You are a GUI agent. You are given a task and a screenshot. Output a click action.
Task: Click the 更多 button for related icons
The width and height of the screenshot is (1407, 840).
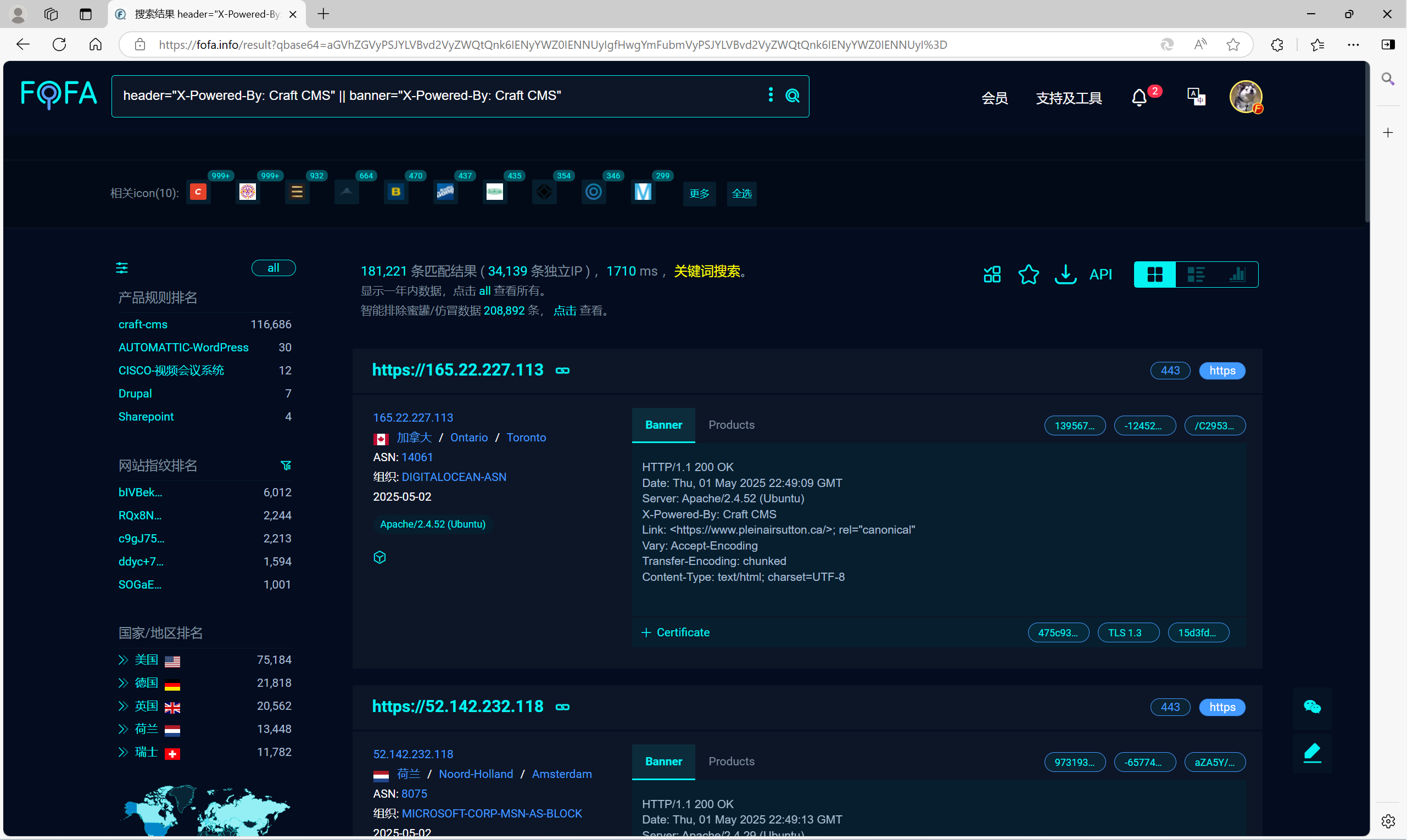[699, 194]
